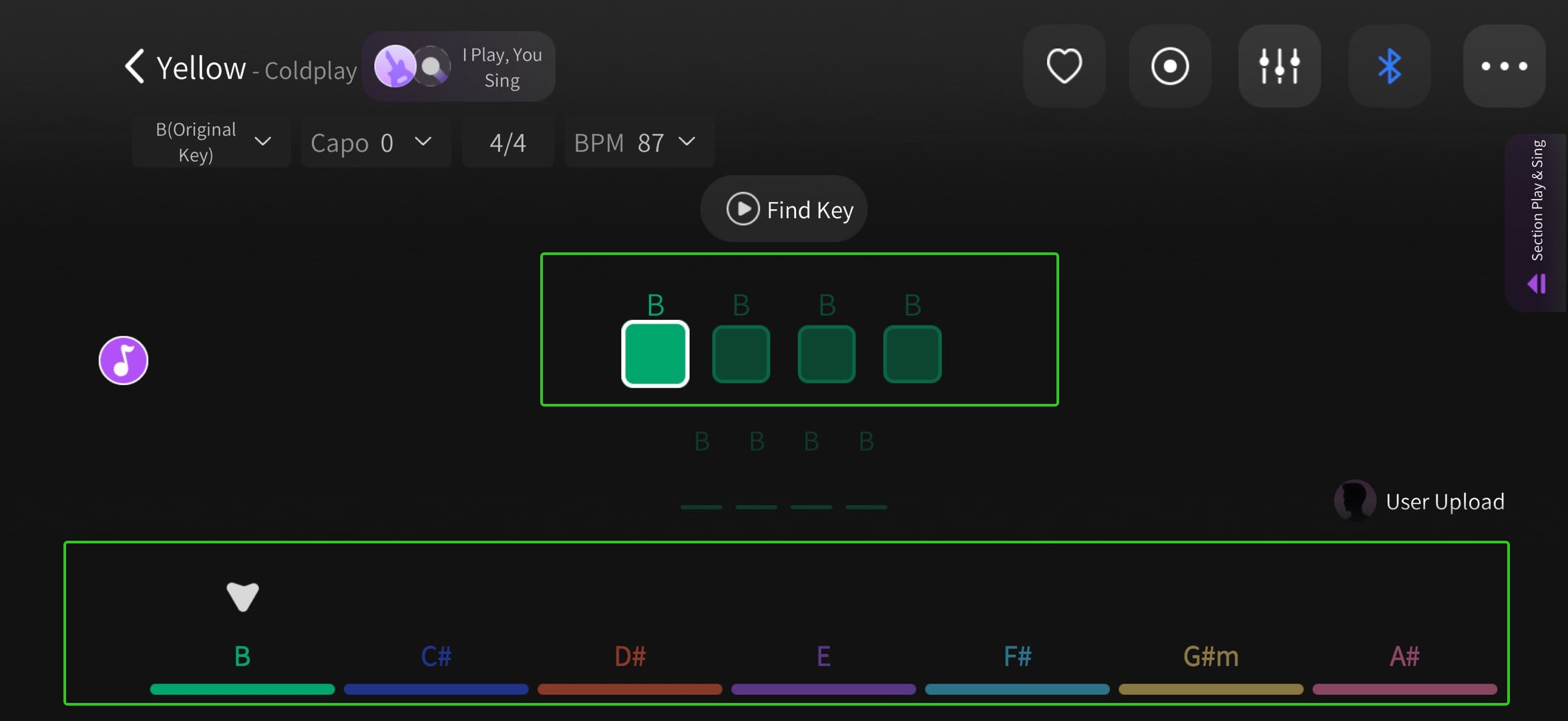Expand the B(Original Key) dropdown
This screenshot has width=1568, height=721.
click(x=212, y=142)
